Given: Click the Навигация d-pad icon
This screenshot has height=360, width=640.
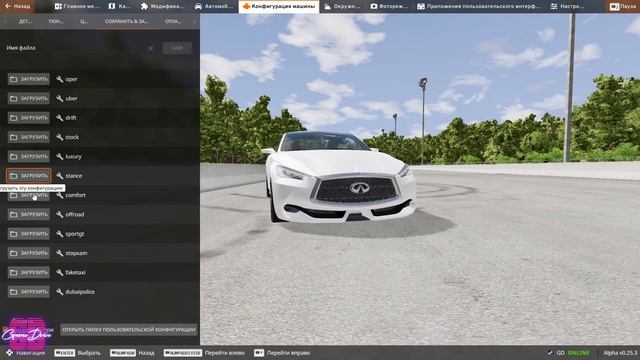Looking at the screenshot, I should pos(9,353).
